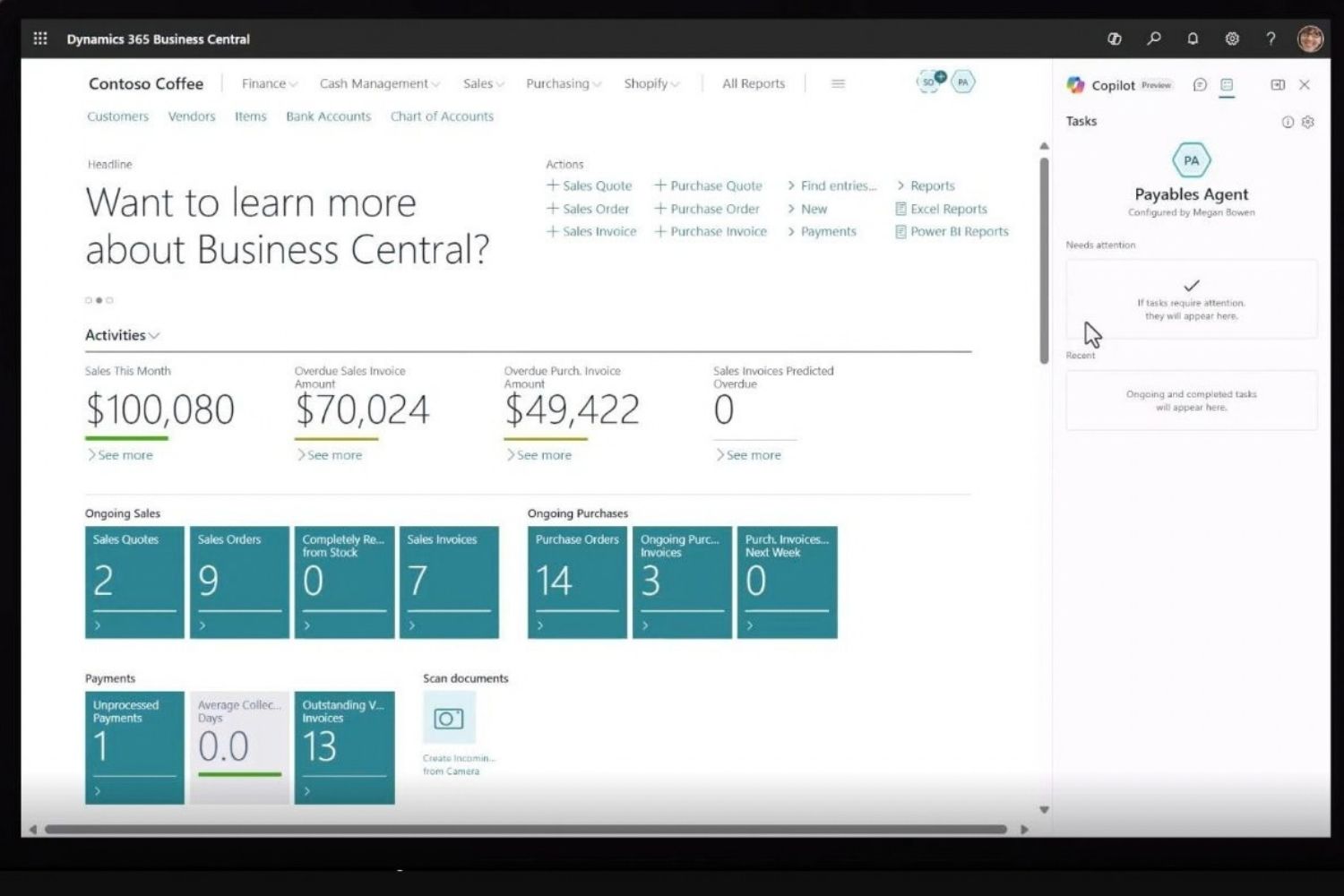Click the Payables Agent hexagon PA icon
The image size is (1344, 896).
pyautogui.click(x=1192, y=161)
